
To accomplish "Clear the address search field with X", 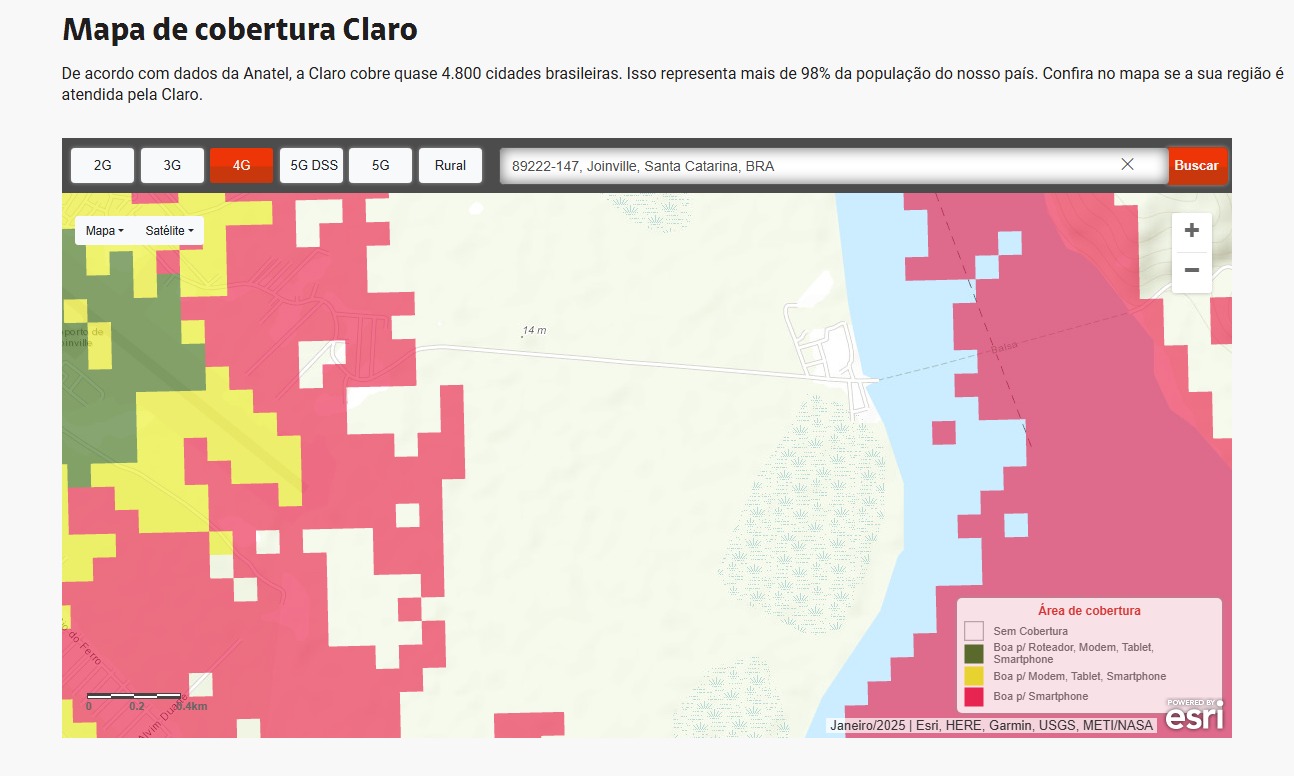I will tap(1127, 165).
